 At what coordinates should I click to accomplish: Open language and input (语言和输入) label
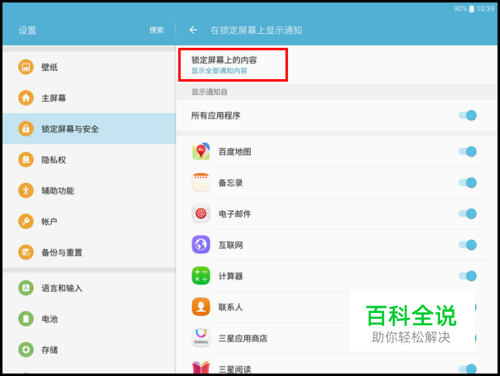(62, 288)
